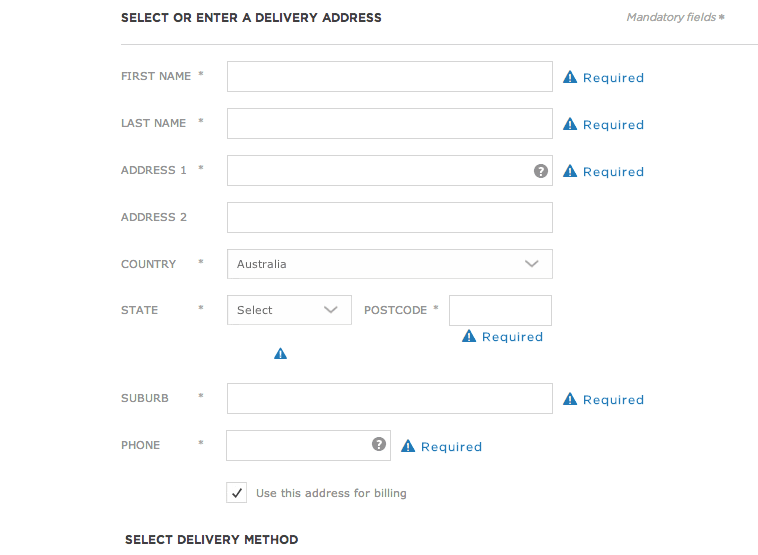This screenshot has width=758, height=555.
Task: Click the First Name warning icon
Action: click(x=570, y=77)
